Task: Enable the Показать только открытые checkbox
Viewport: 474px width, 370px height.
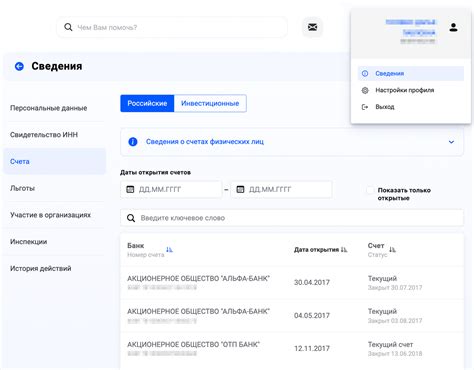Action: point(370,190)
